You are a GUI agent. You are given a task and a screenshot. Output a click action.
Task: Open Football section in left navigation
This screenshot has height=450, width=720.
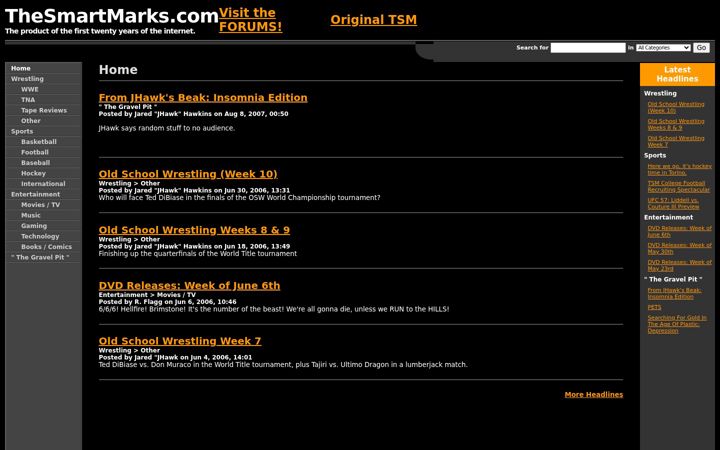point(34,152)
